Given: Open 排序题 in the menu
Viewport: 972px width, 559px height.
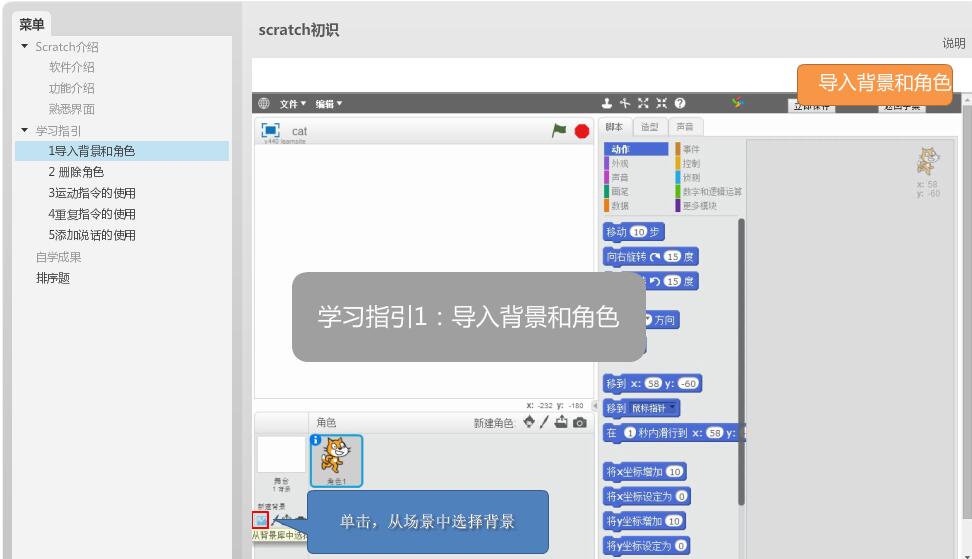Looking at the screenshot, I should coord(53,278).
